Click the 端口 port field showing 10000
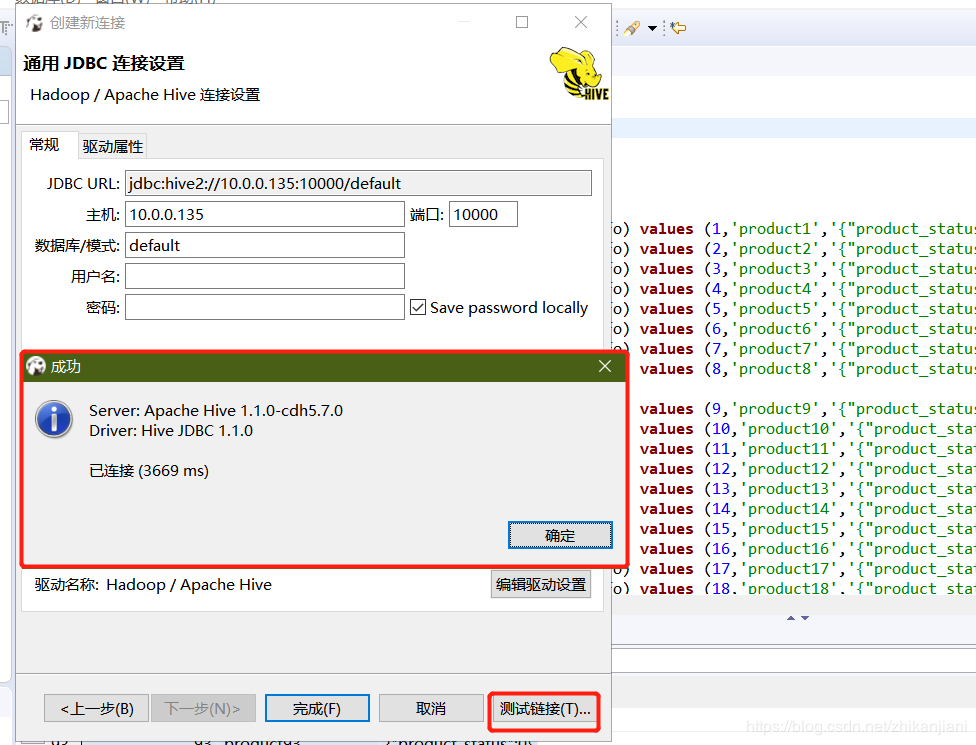976x745 pixels. point(483,215)
